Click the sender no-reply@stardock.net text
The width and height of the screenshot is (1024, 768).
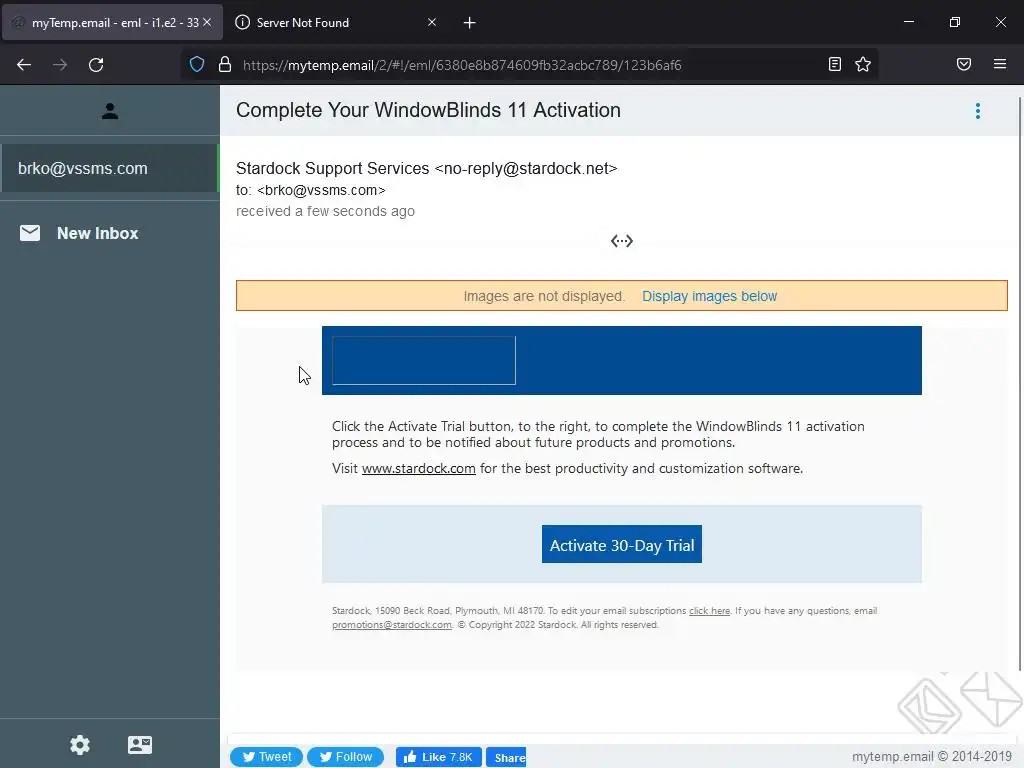point(526,168)
